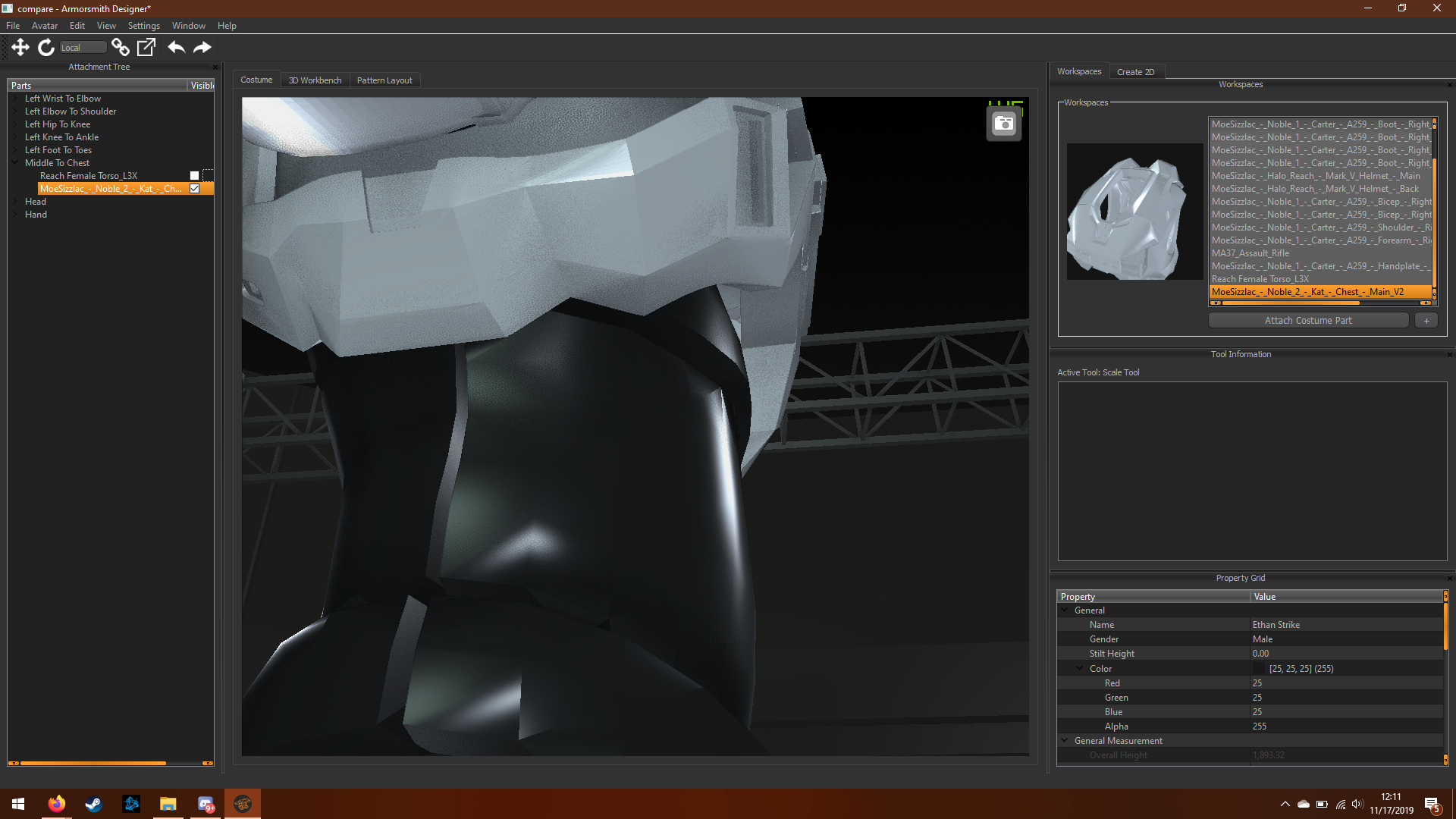Open Firefox from the taskbar
Screen dimensions: 1456x819
[x=56, y=804]
